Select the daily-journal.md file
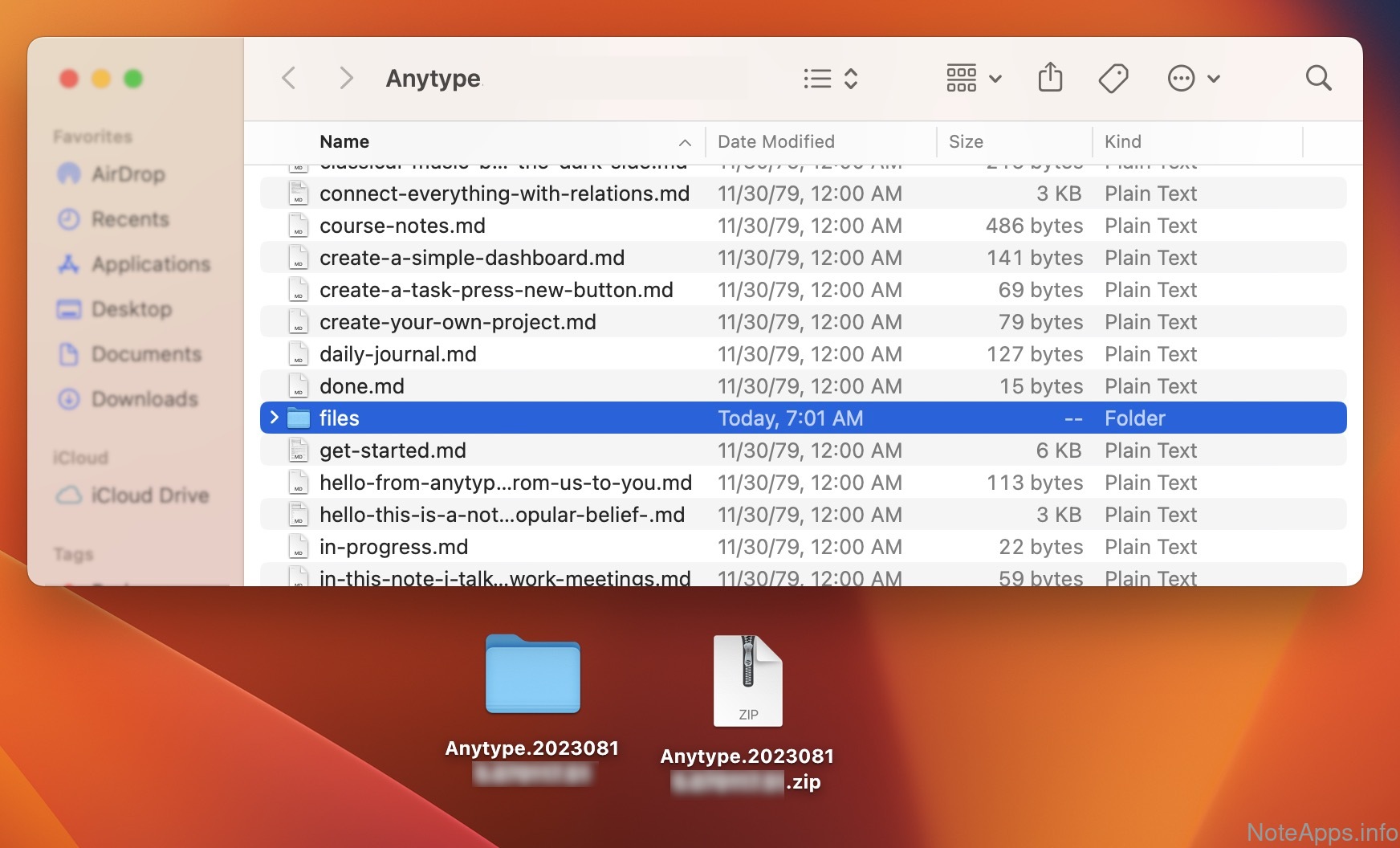 click(397, 354)
